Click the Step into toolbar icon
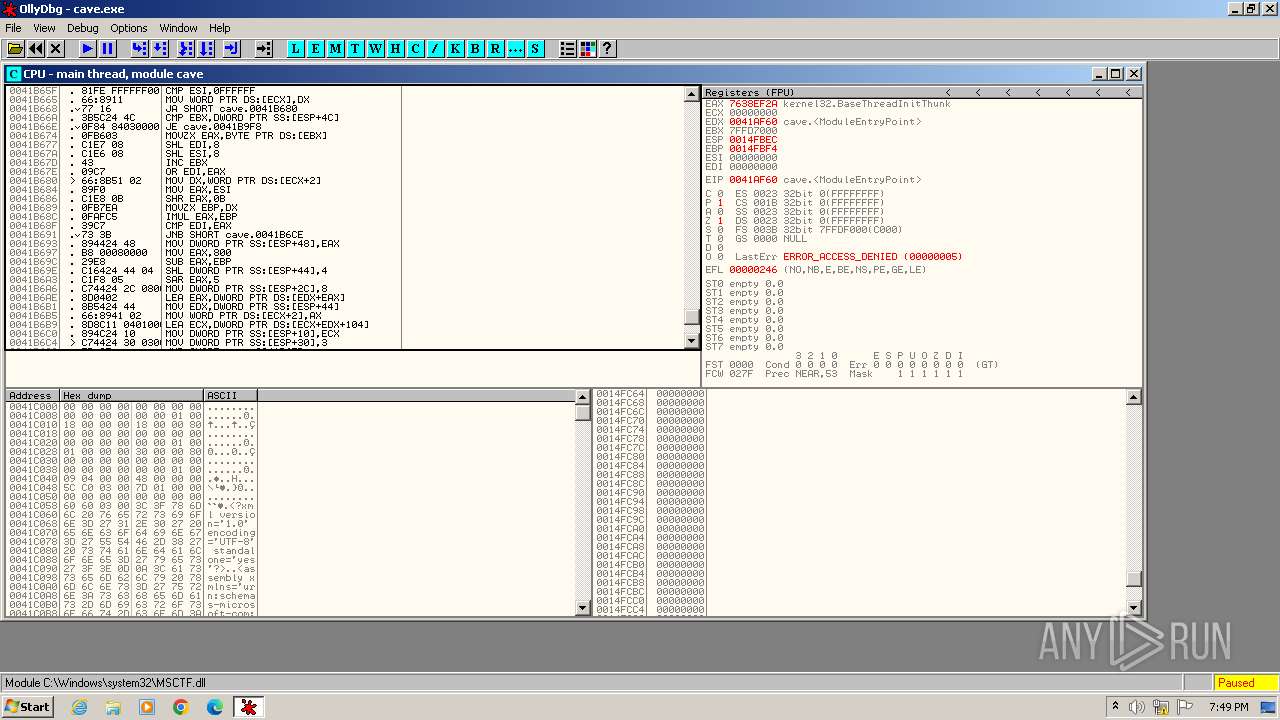Image resolution: width=1280 pixels, height=720 pixels. 139,48
